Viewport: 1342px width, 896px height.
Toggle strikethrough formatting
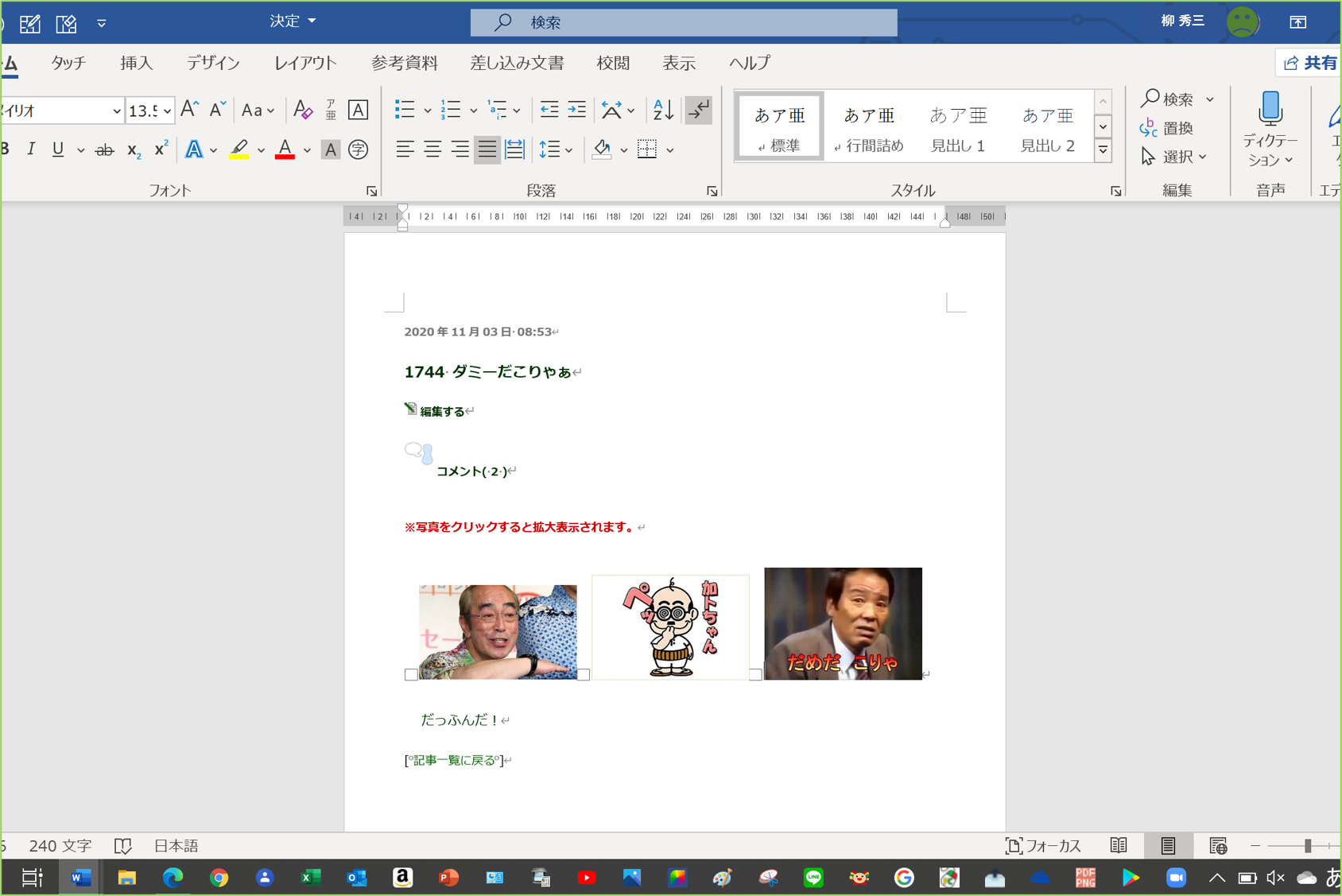click(104, 149)
